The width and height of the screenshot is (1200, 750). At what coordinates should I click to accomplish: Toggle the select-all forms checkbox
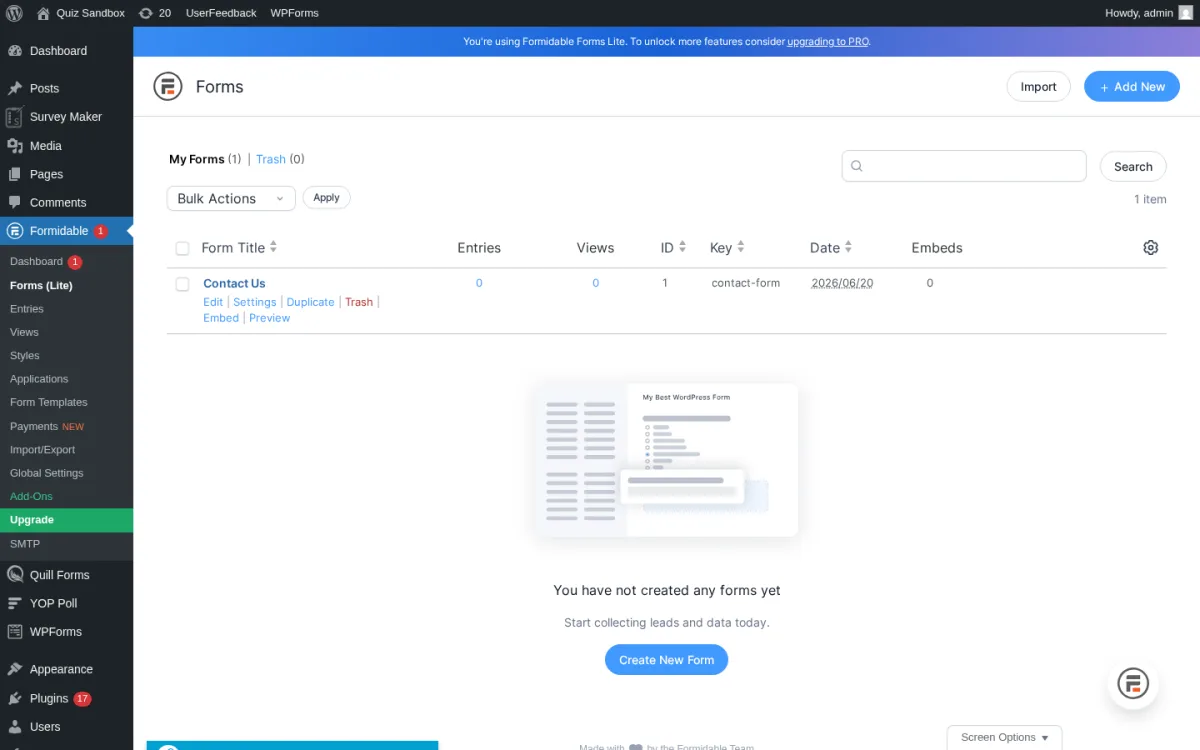coord(182,248)
